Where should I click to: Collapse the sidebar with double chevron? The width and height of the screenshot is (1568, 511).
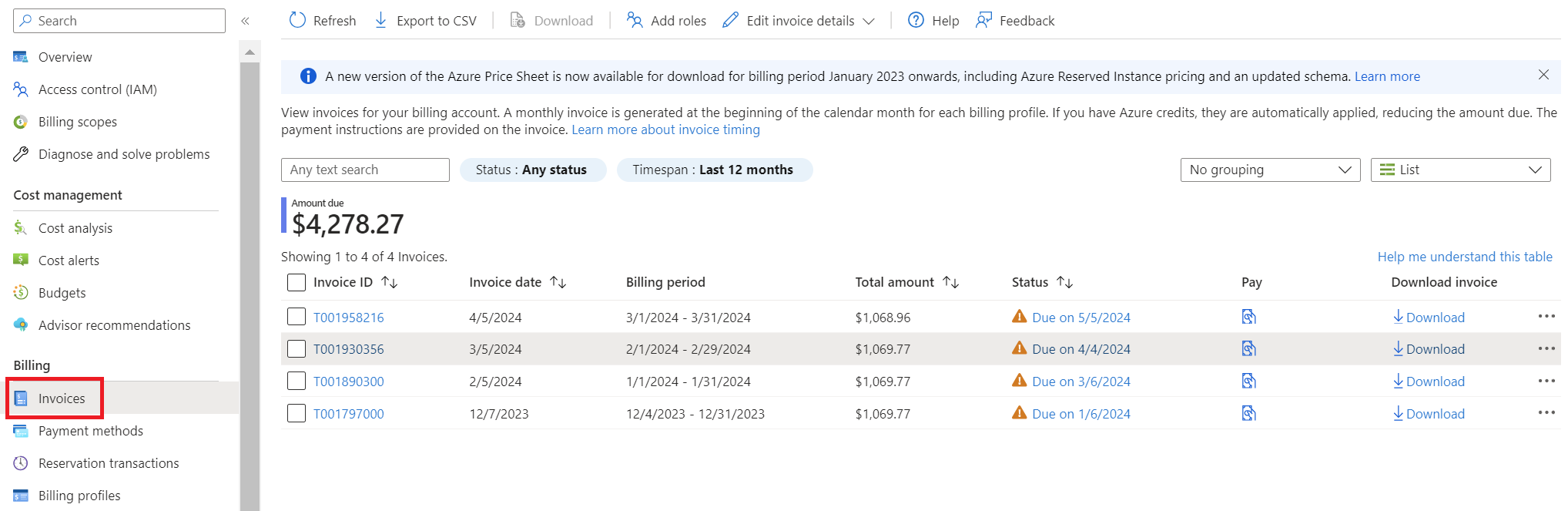point(246,21)
